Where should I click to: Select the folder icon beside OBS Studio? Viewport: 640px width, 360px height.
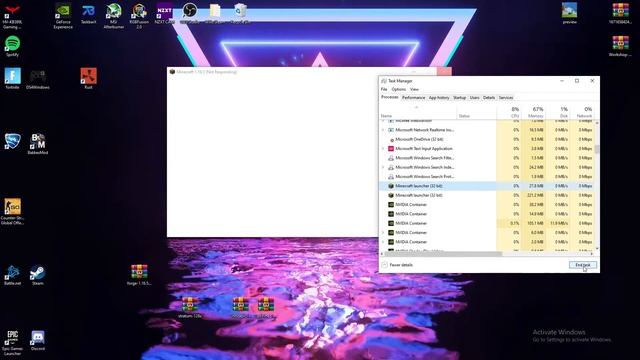tap(215, 13)
